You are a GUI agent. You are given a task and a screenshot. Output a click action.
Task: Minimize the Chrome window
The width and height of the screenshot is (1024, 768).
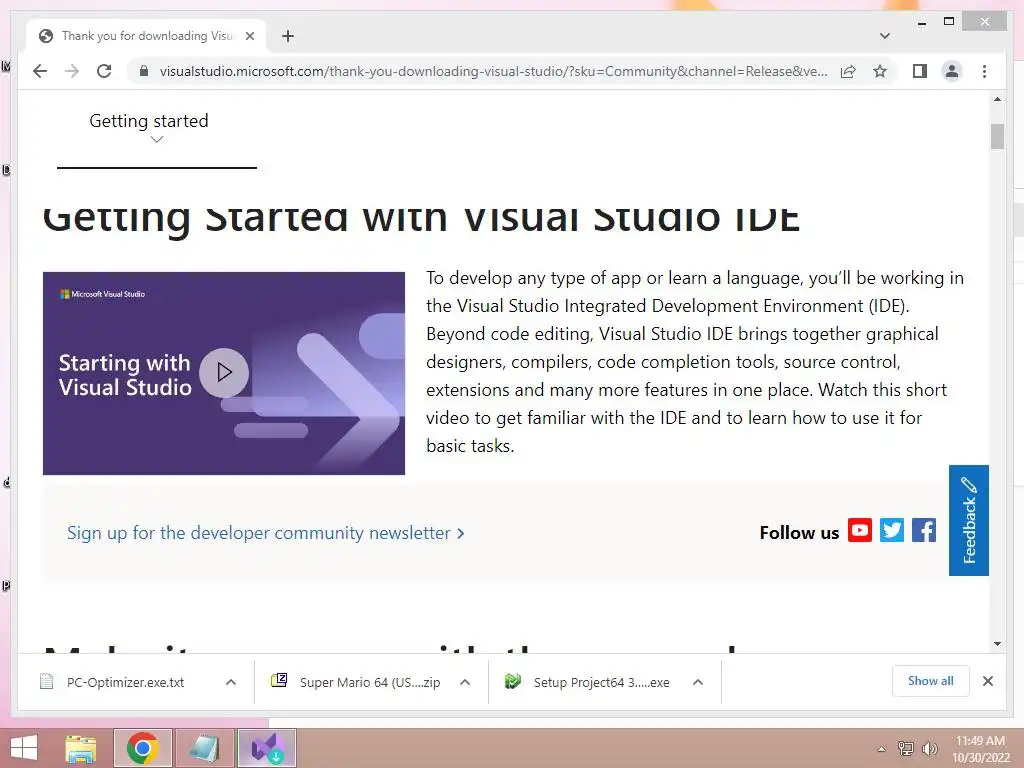pos(921,23)
